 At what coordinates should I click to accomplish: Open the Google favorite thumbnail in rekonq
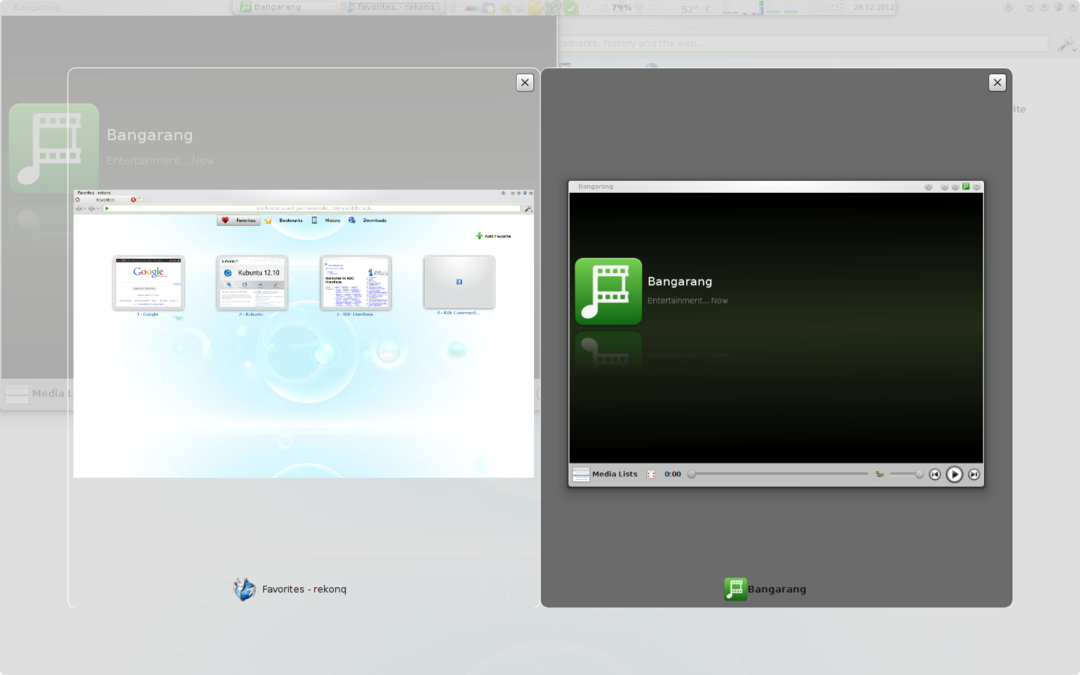click(148, 283)
